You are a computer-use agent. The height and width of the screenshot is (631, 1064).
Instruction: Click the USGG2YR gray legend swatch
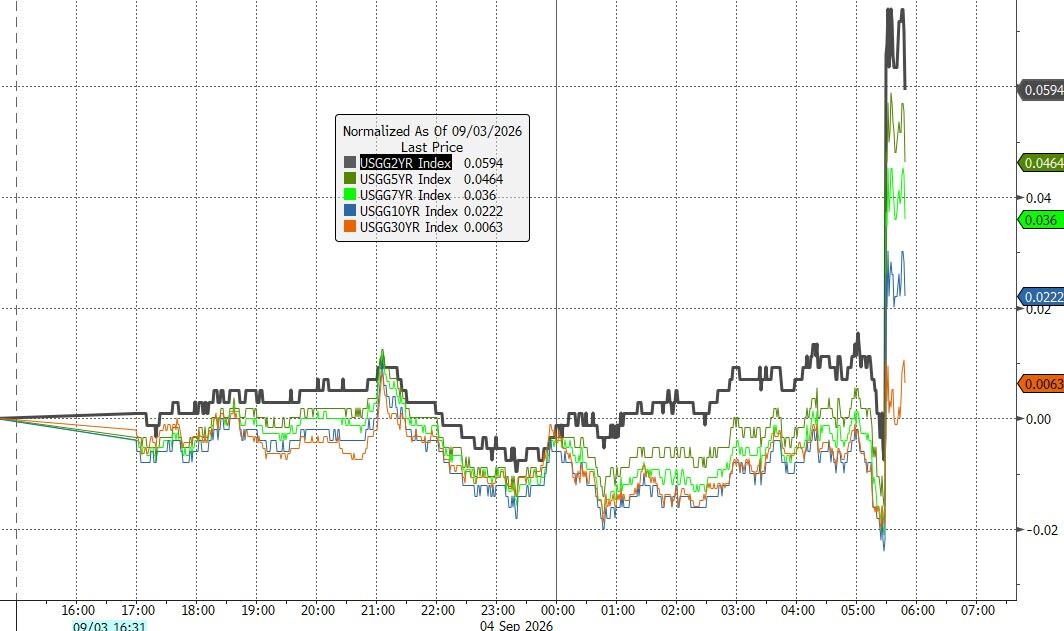[349, 163]
